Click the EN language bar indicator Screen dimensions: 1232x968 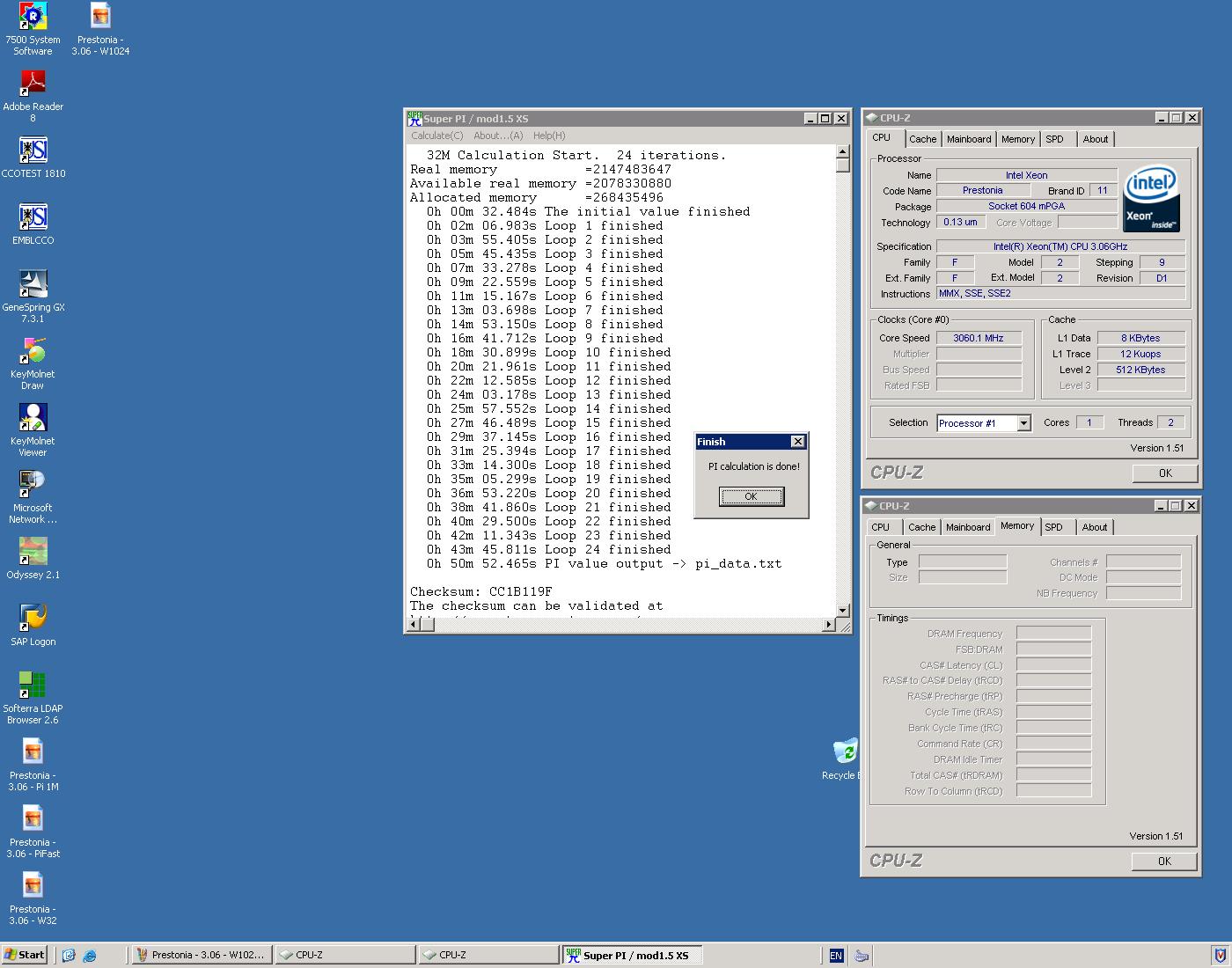tap(836, 955)
